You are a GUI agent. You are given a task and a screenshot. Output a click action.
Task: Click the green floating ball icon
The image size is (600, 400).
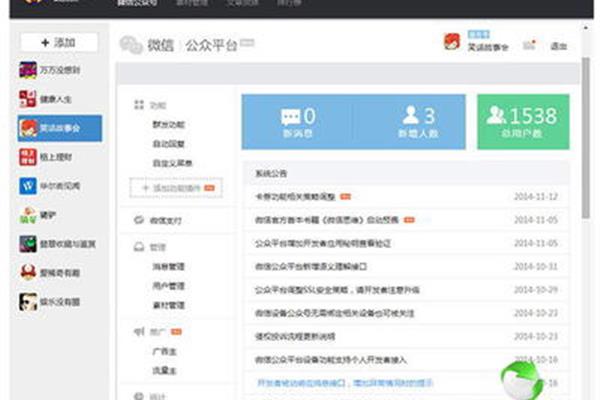tap(522, 381)
